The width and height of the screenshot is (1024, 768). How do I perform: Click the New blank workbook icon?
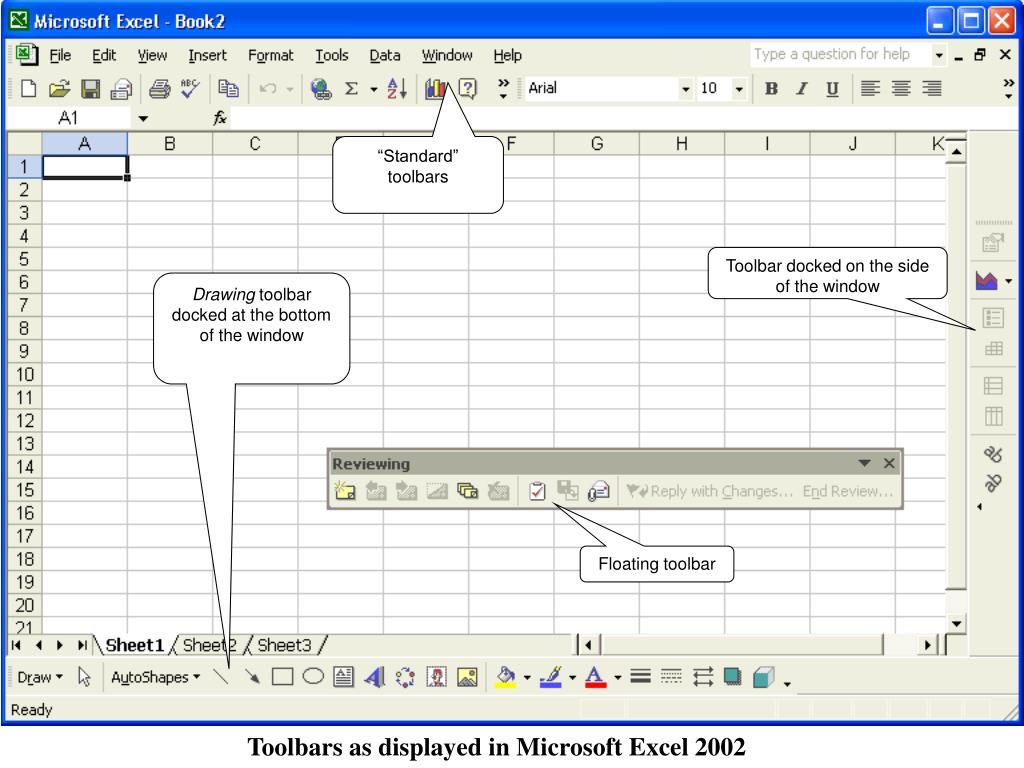pyautogui.click(x=28, y=88)
